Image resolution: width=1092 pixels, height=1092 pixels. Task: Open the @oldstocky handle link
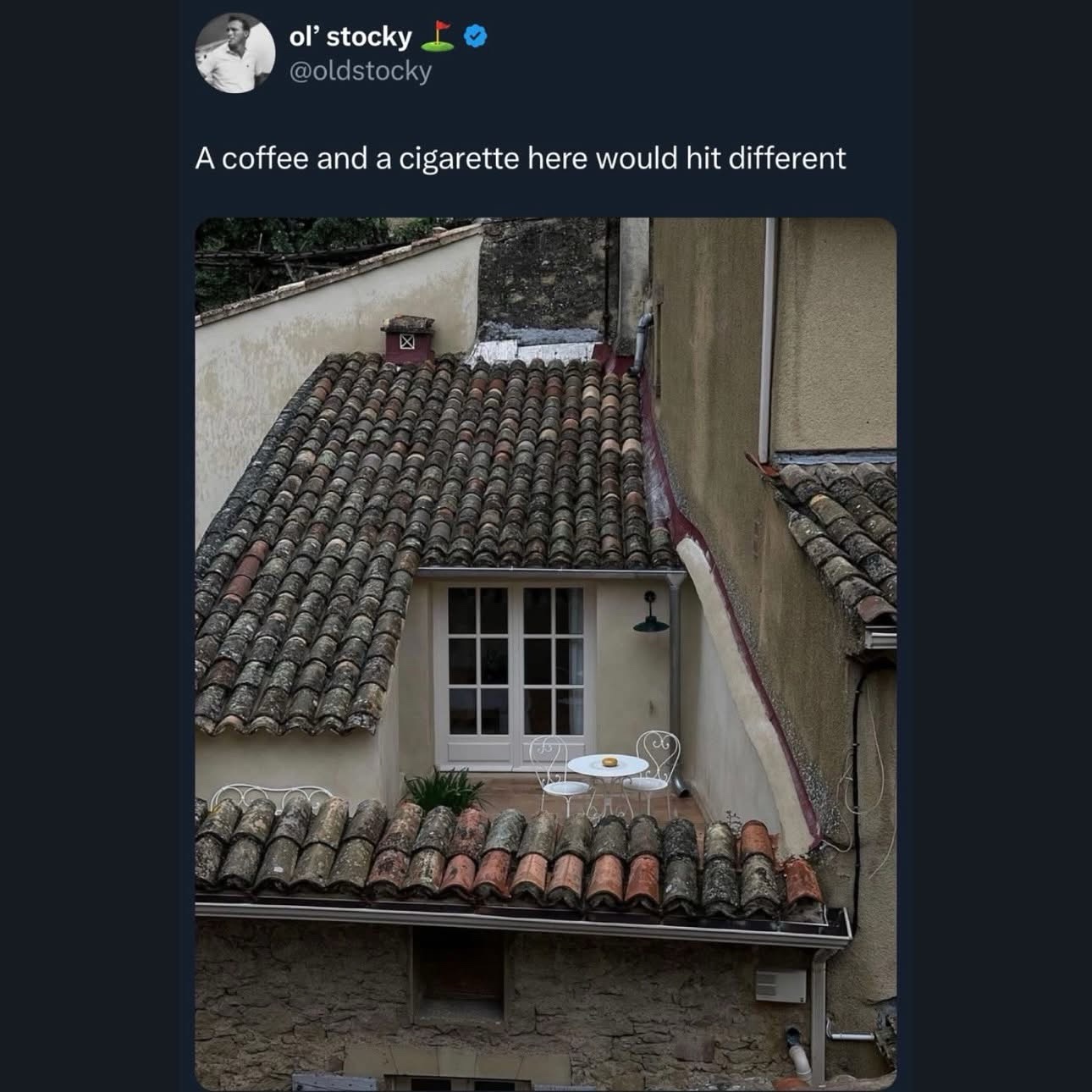(x=360, y=71)
